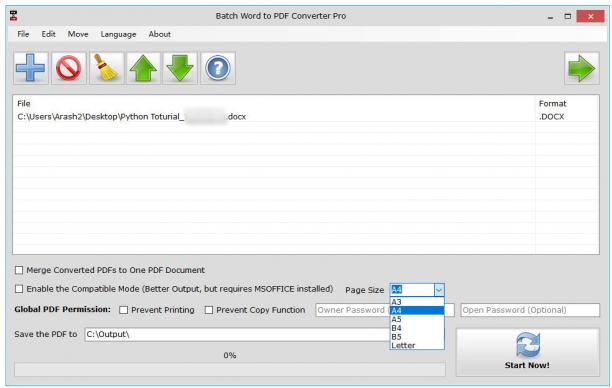Move file up with green up arrow
This screenshot has width=612, height=388.
[143, 68]
